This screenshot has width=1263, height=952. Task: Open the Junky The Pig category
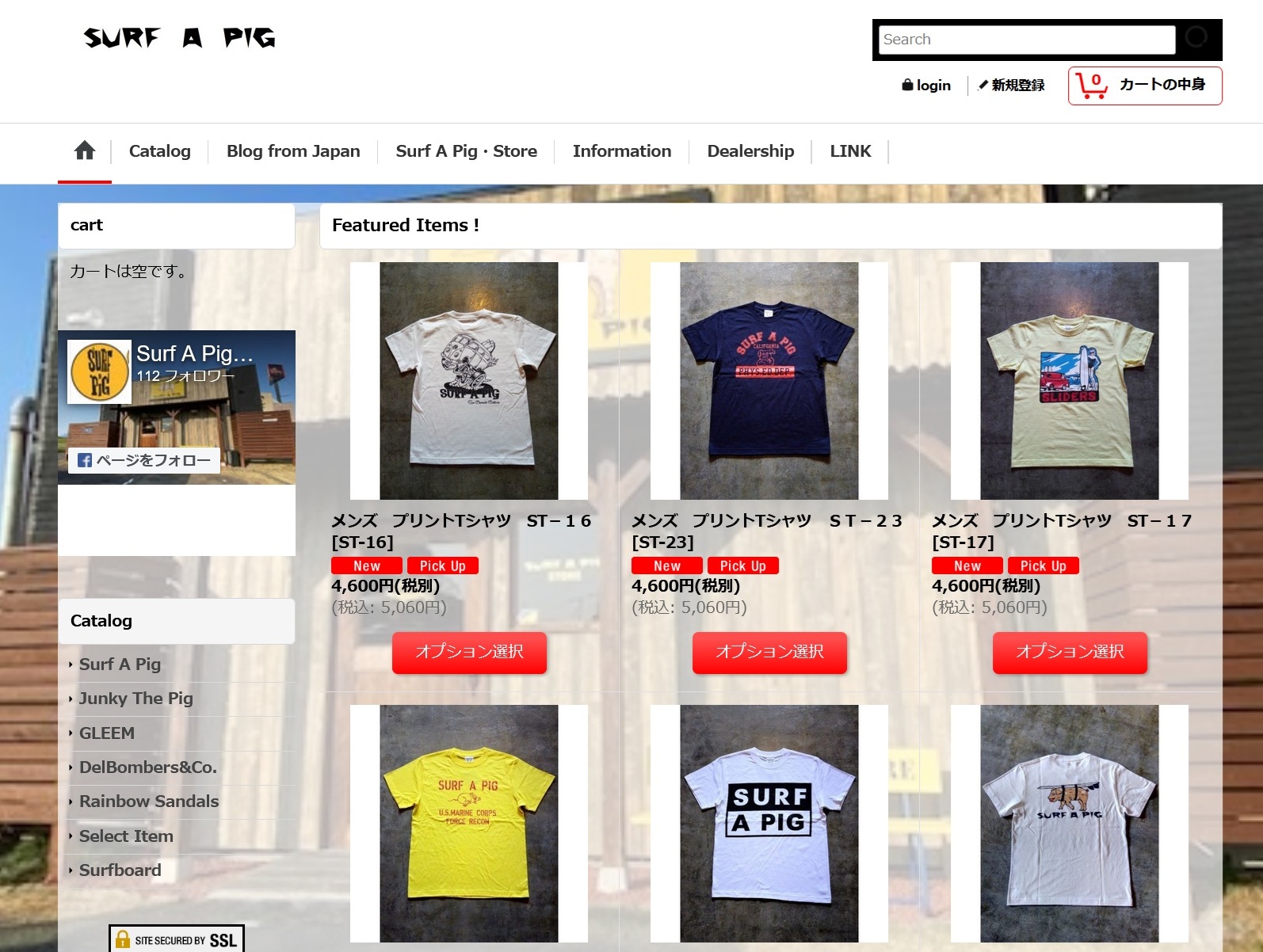[x=135, y=699]
